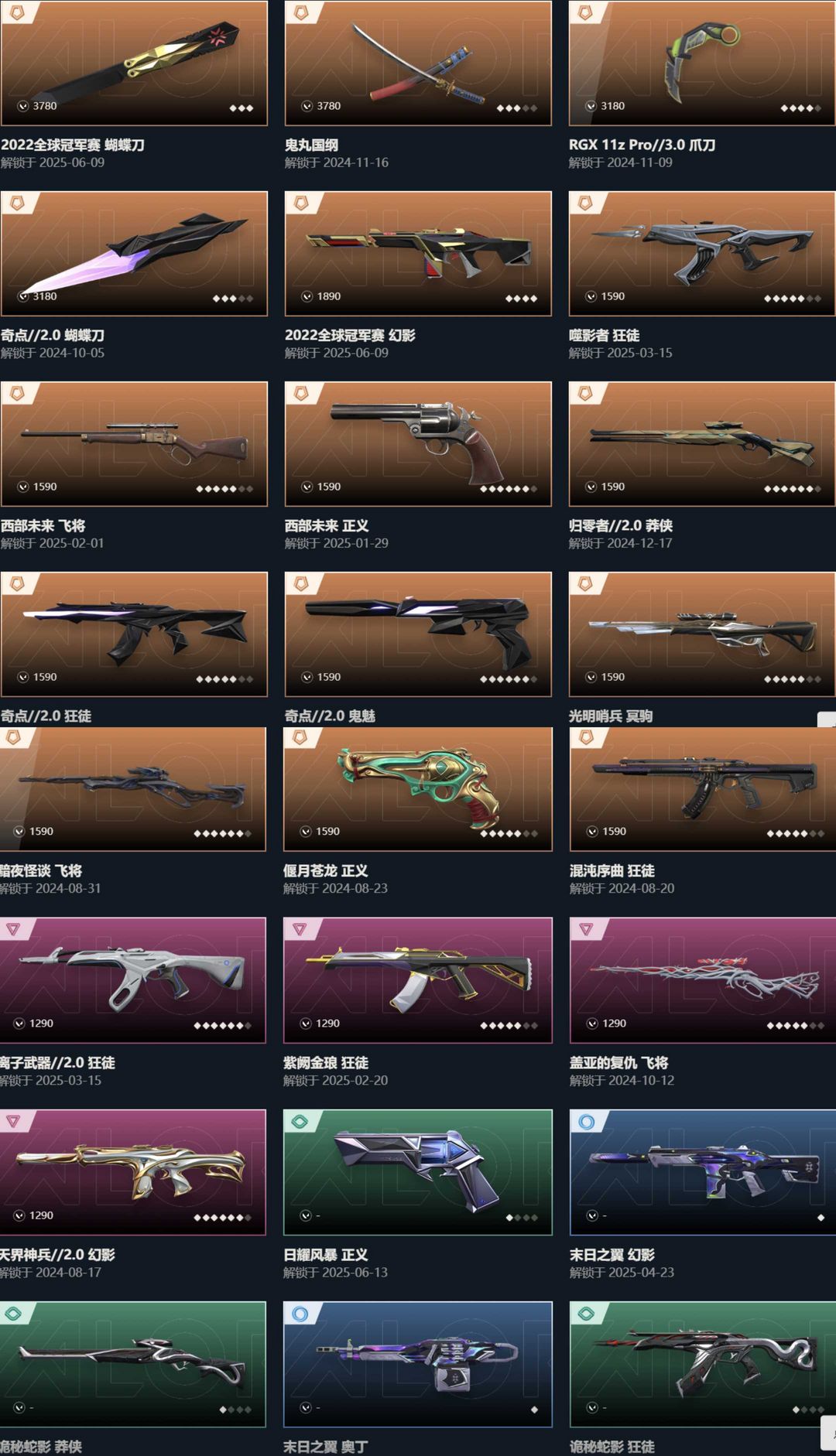Open the 紫阙金琅 狂徒 rifle card
836x1456 pixels.
[418, 980]
